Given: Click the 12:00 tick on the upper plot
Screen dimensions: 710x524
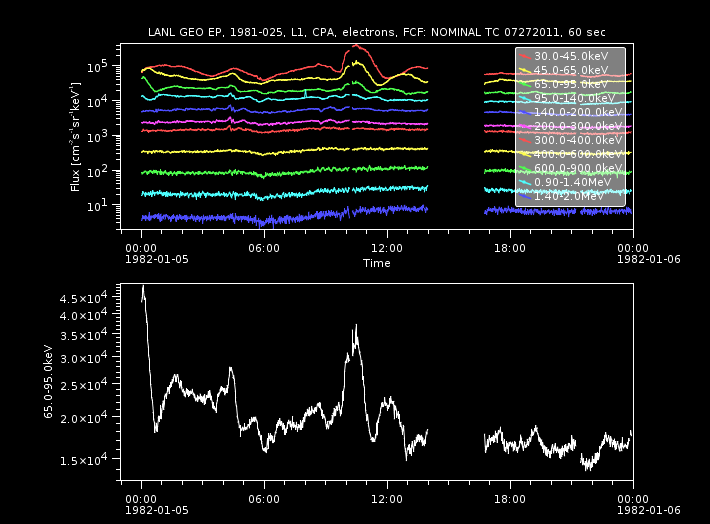Looking at the screenshot, I should [x=386, y=247].
